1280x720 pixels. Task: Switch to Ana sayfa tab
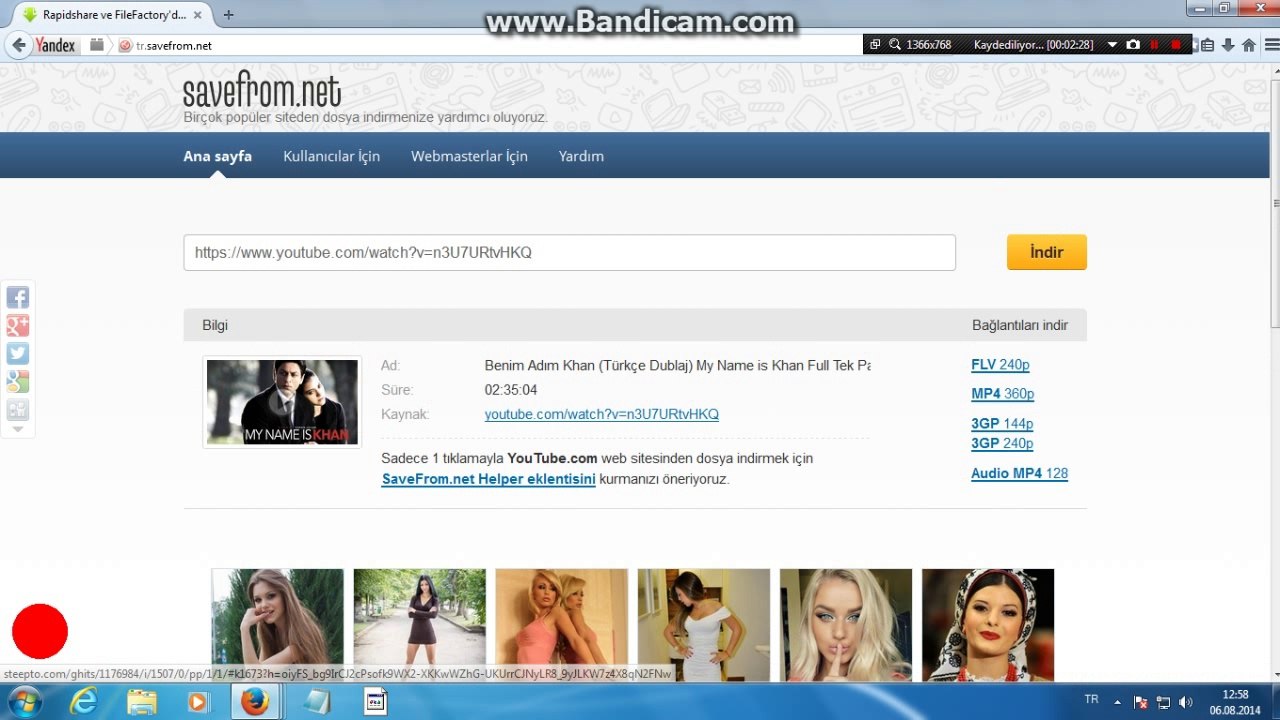217,156
